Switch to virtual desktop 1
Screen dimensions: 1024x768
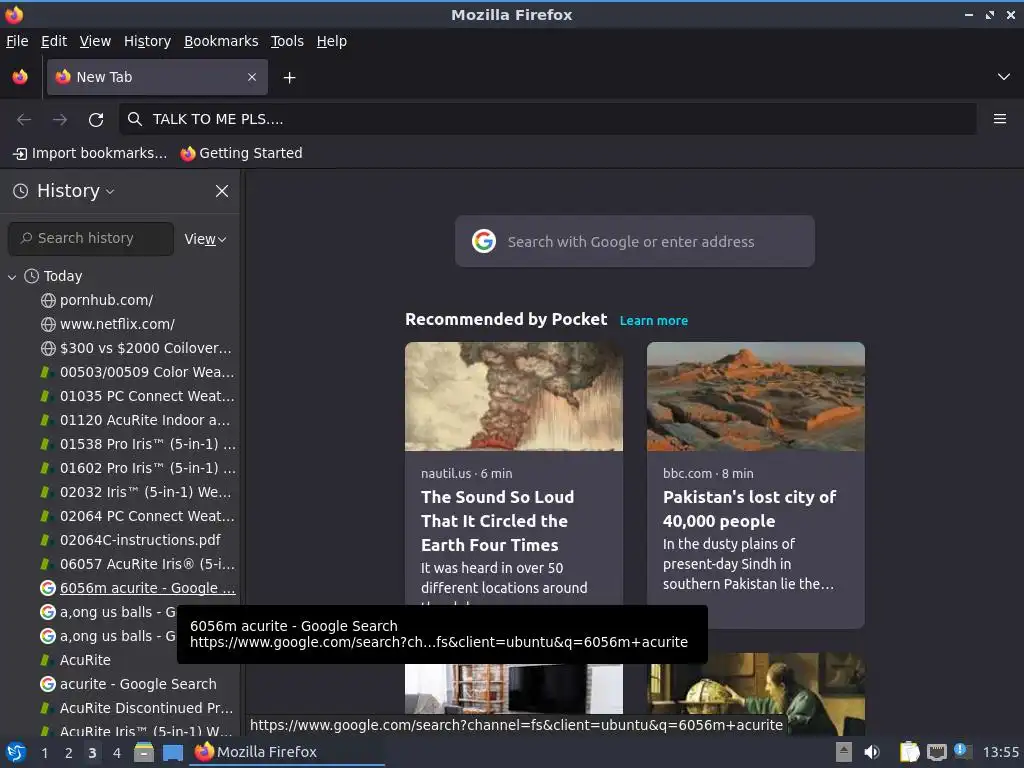pyautogui.click(x=44, y=753)
